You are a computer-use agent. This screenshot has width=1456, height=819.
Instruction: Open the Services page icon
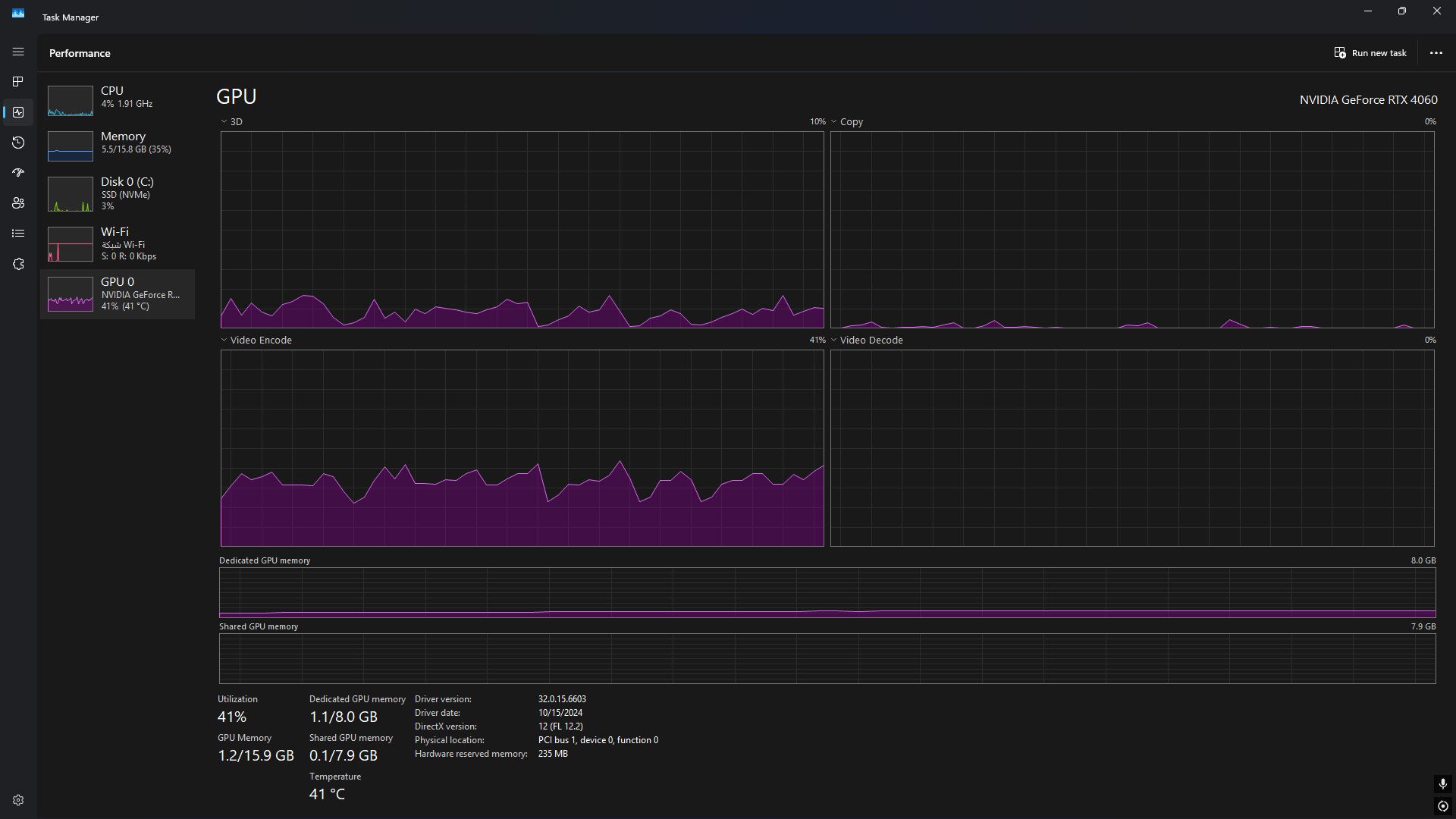click(18, 264)
